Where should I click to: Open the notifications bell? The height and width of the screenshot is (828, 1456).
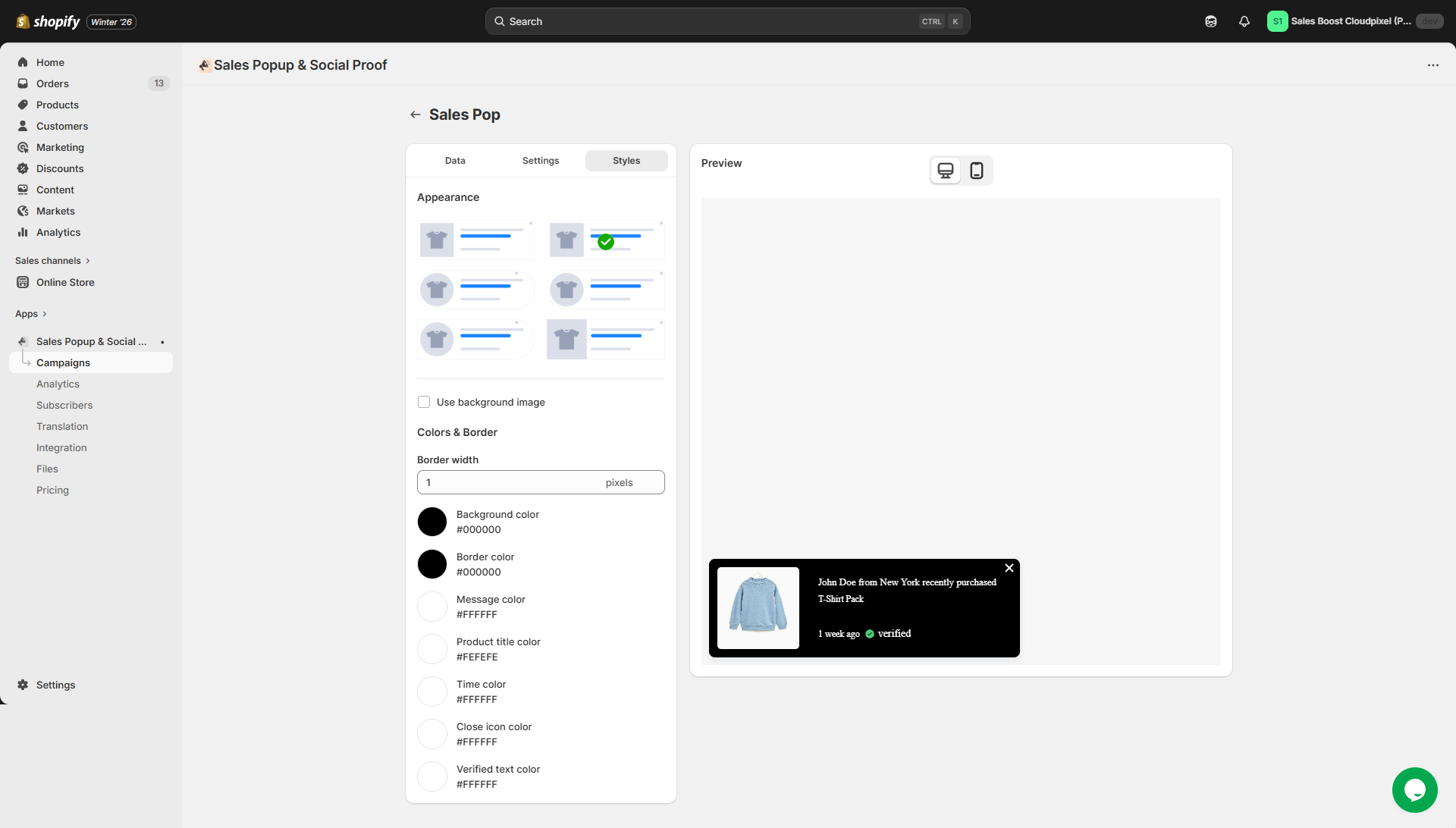[1244, 21]
